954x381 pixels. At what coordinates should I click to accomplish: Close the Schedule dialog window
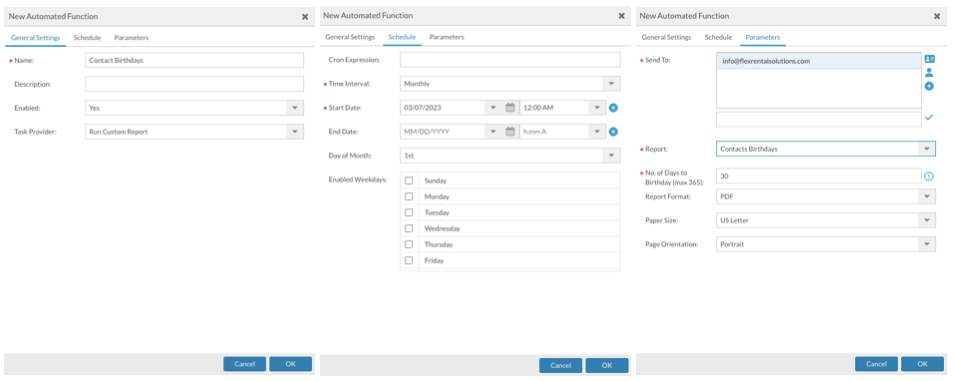621,16
